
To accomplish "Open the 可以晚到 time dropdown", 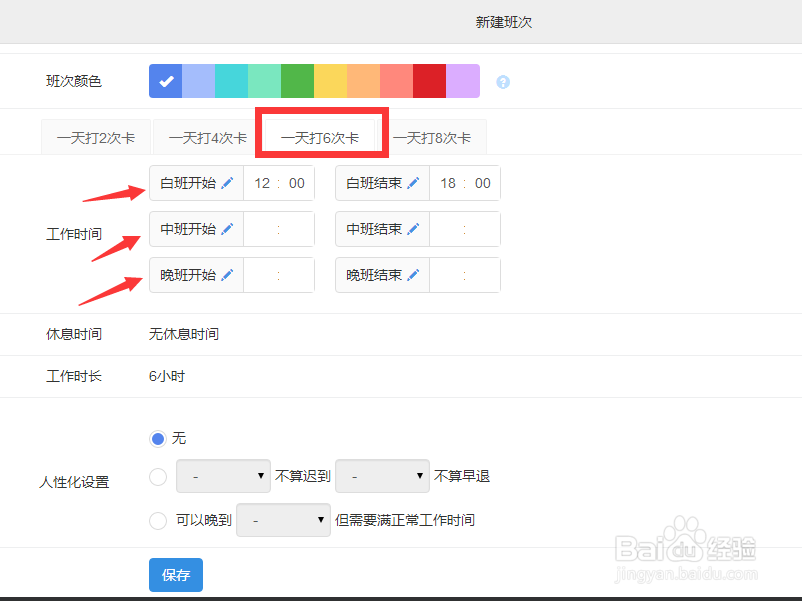I will 283,520.
